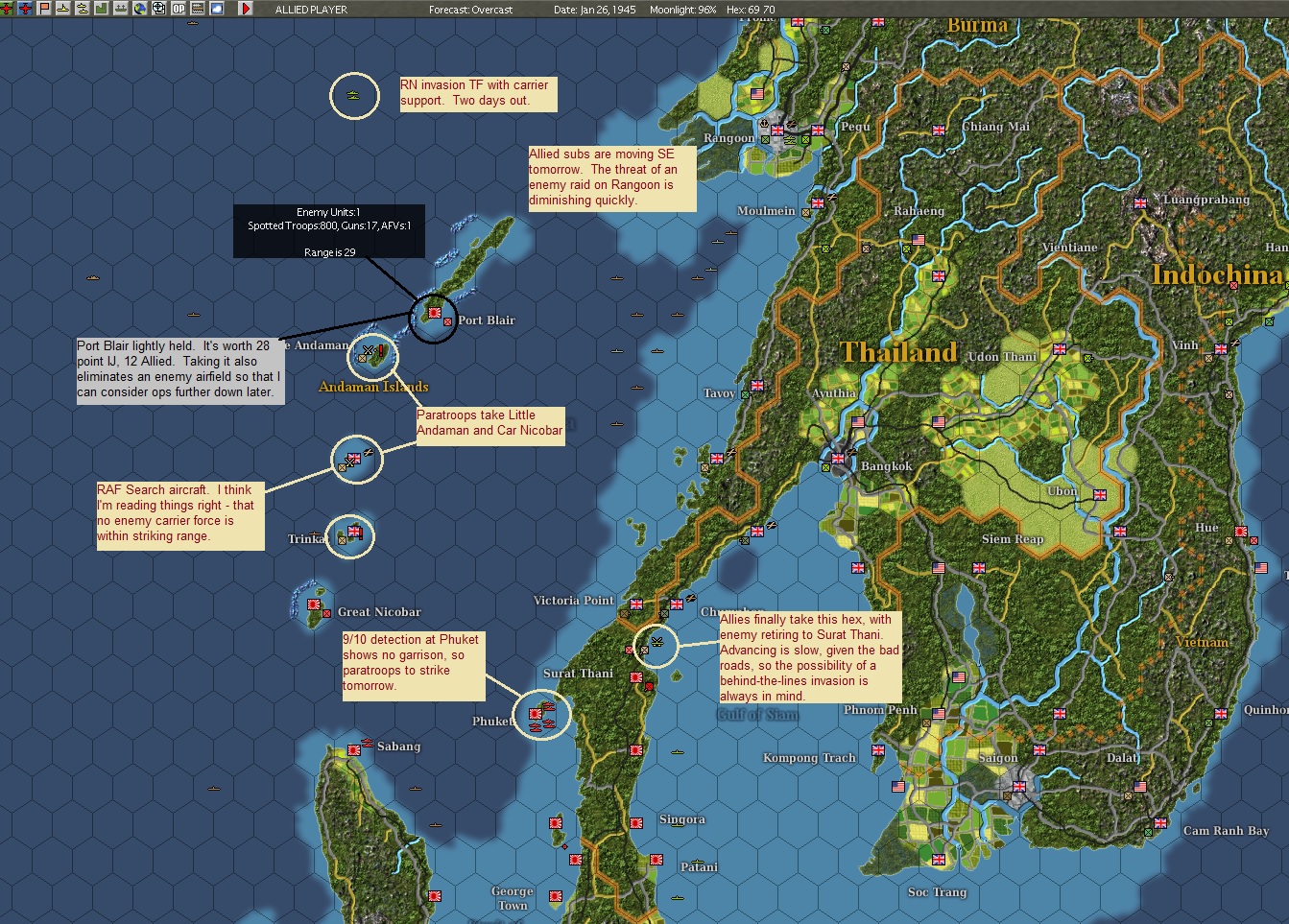Click the Gulf of Siam label

tap(758, 714)
